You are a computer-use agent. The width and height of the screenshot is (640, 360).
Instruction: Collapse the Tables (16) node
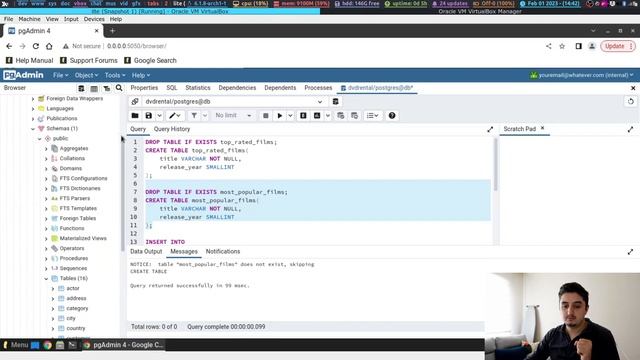tap(46, 278)
